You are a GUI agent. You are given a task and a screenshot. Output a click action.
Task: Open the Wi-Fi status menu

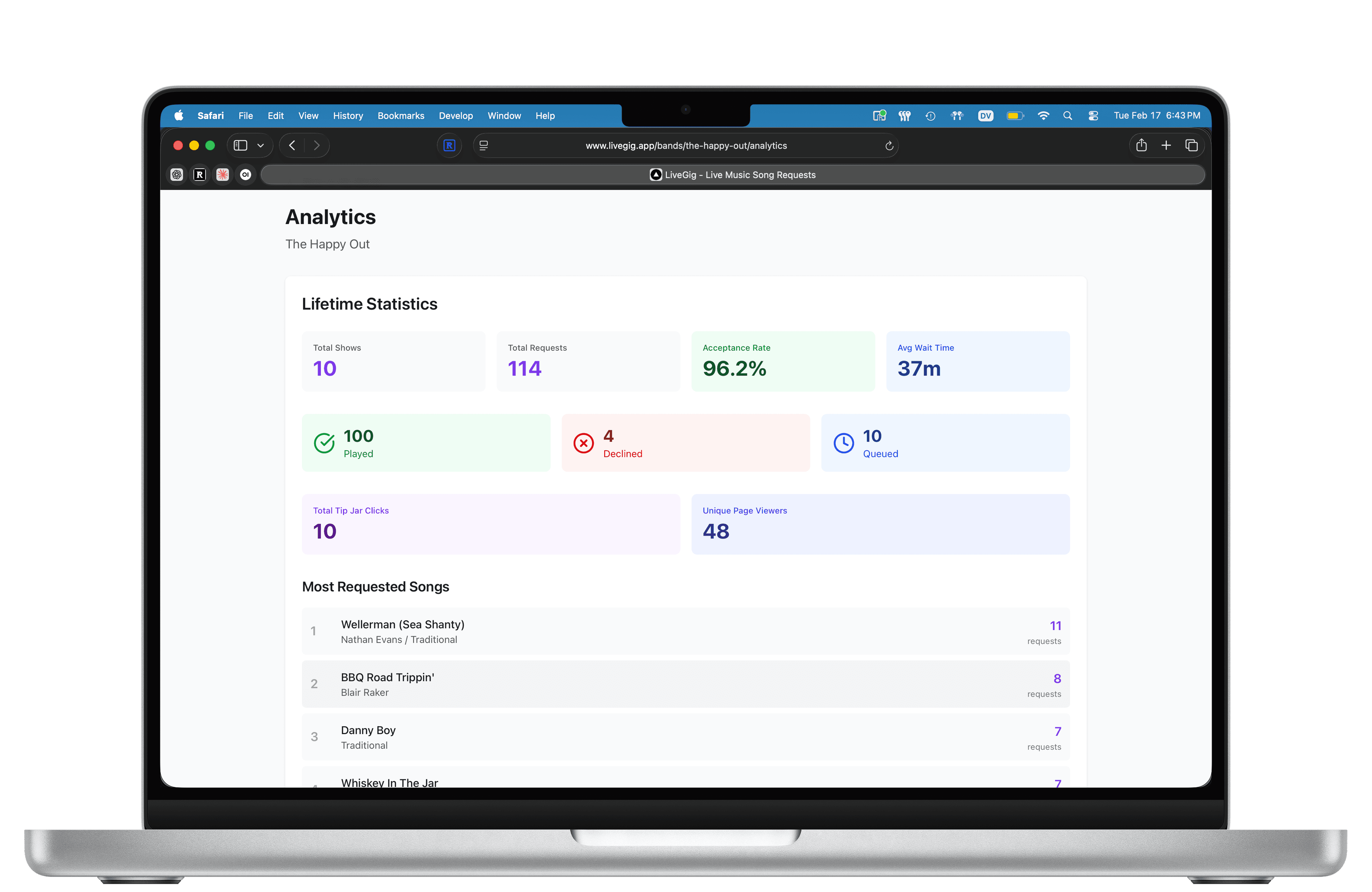[x=1043, y=115]
